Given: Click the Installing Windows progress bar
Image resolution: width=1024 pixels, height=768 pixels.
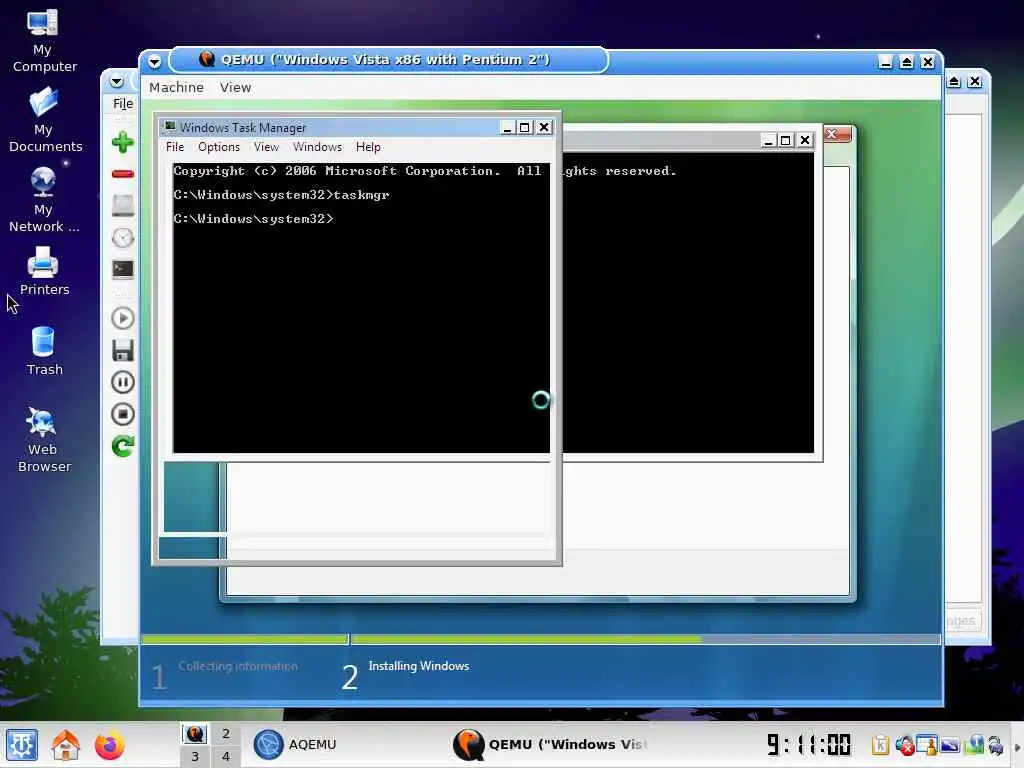Looking at the screenshot, I should coord(645,639).
